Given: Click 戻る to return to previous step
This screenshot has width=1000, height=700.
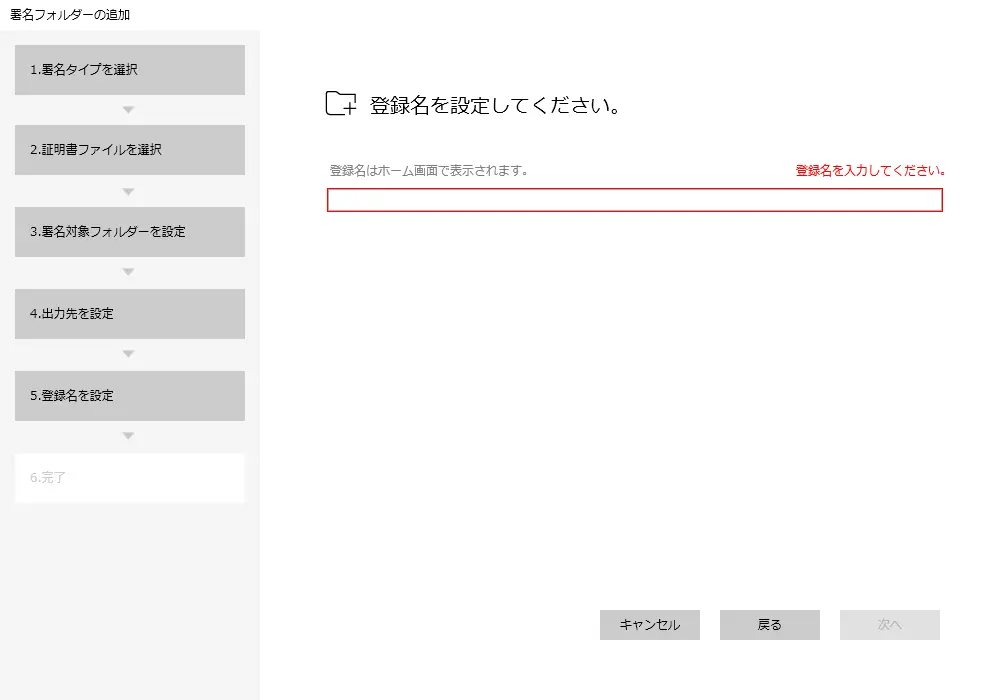Looking at the screenshot, I should [769, 625].
